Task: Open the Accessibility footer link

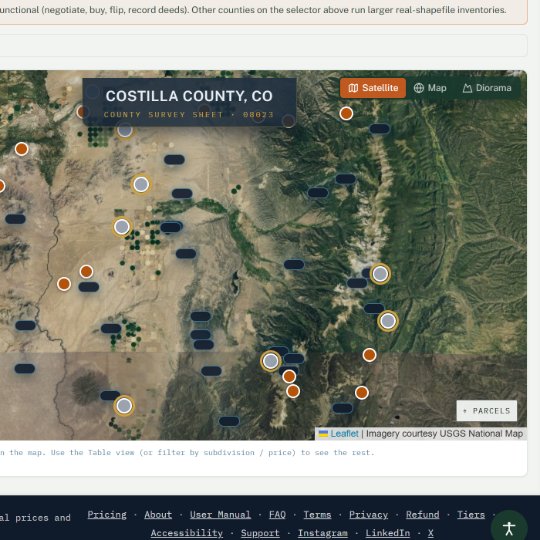Action: [187, 533]
